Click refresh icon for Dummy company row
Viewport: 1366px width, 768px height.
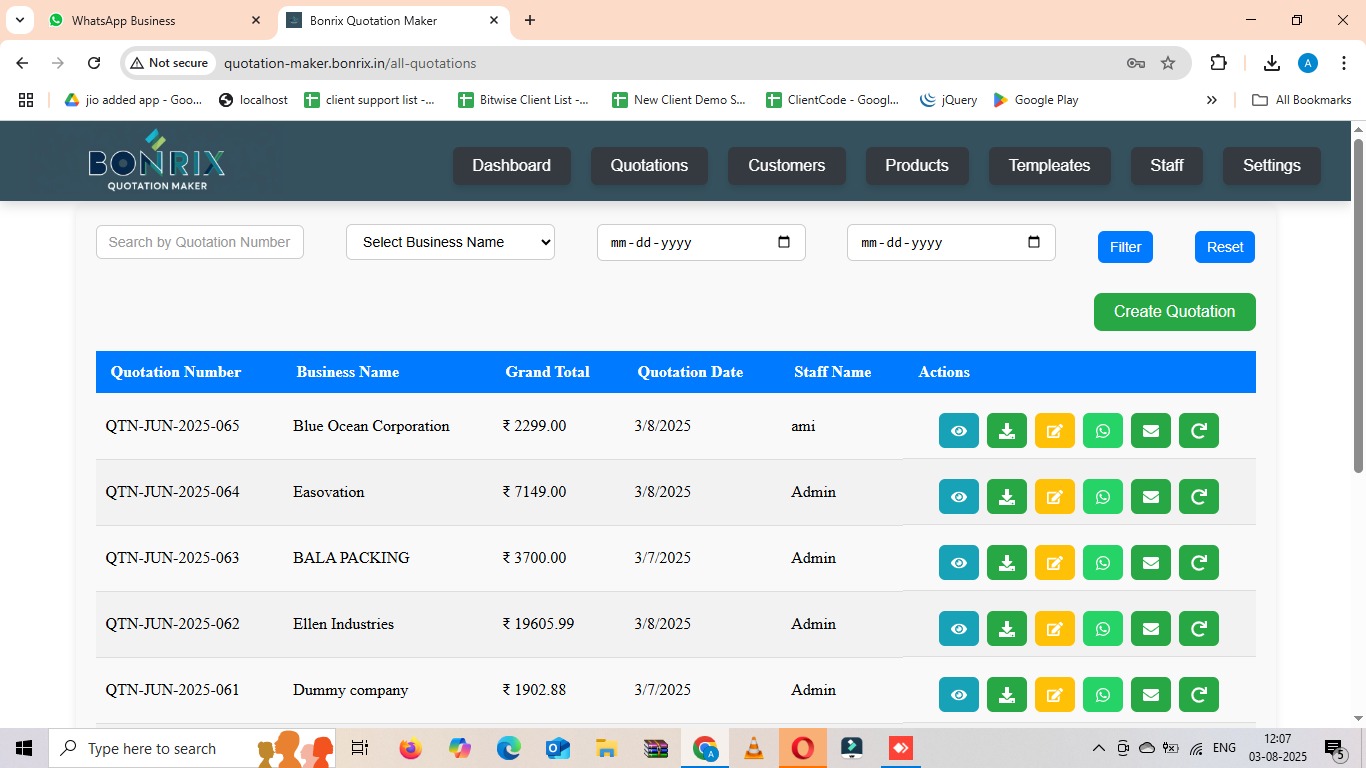coord(1199,695)
